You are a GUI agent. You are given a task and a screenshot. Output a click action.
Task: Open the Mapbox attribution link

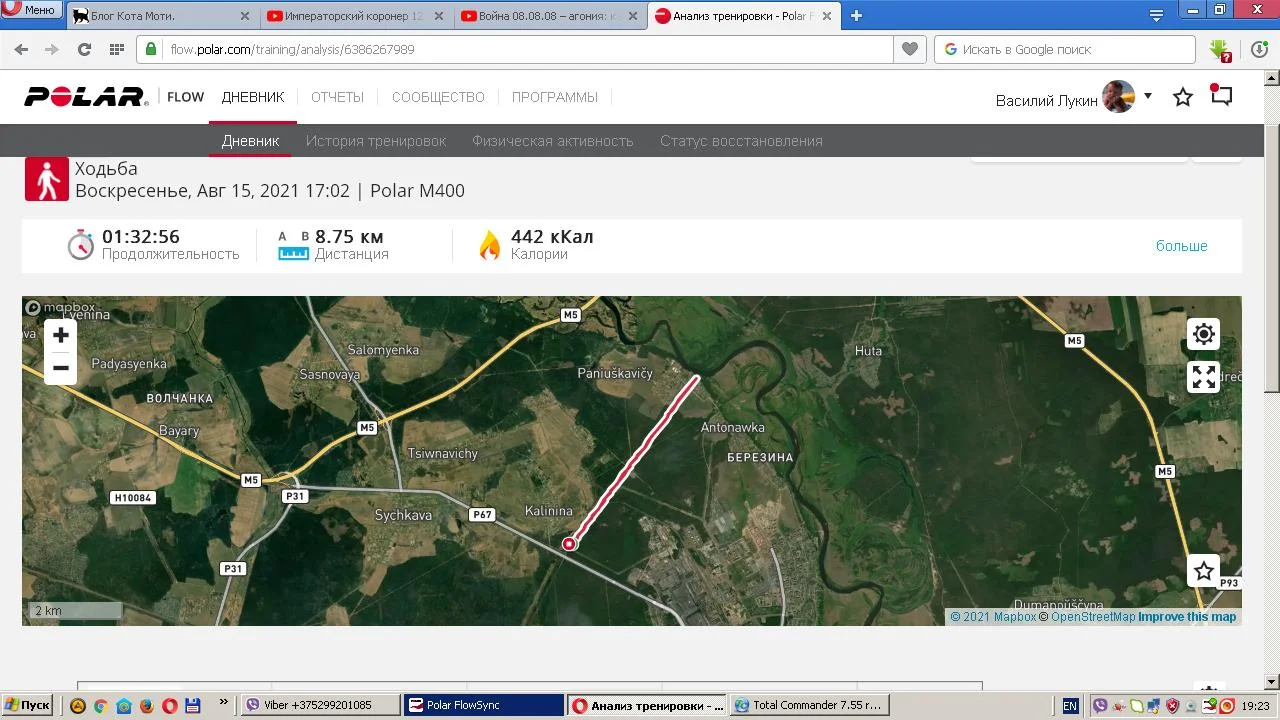[x=993, y=617]
